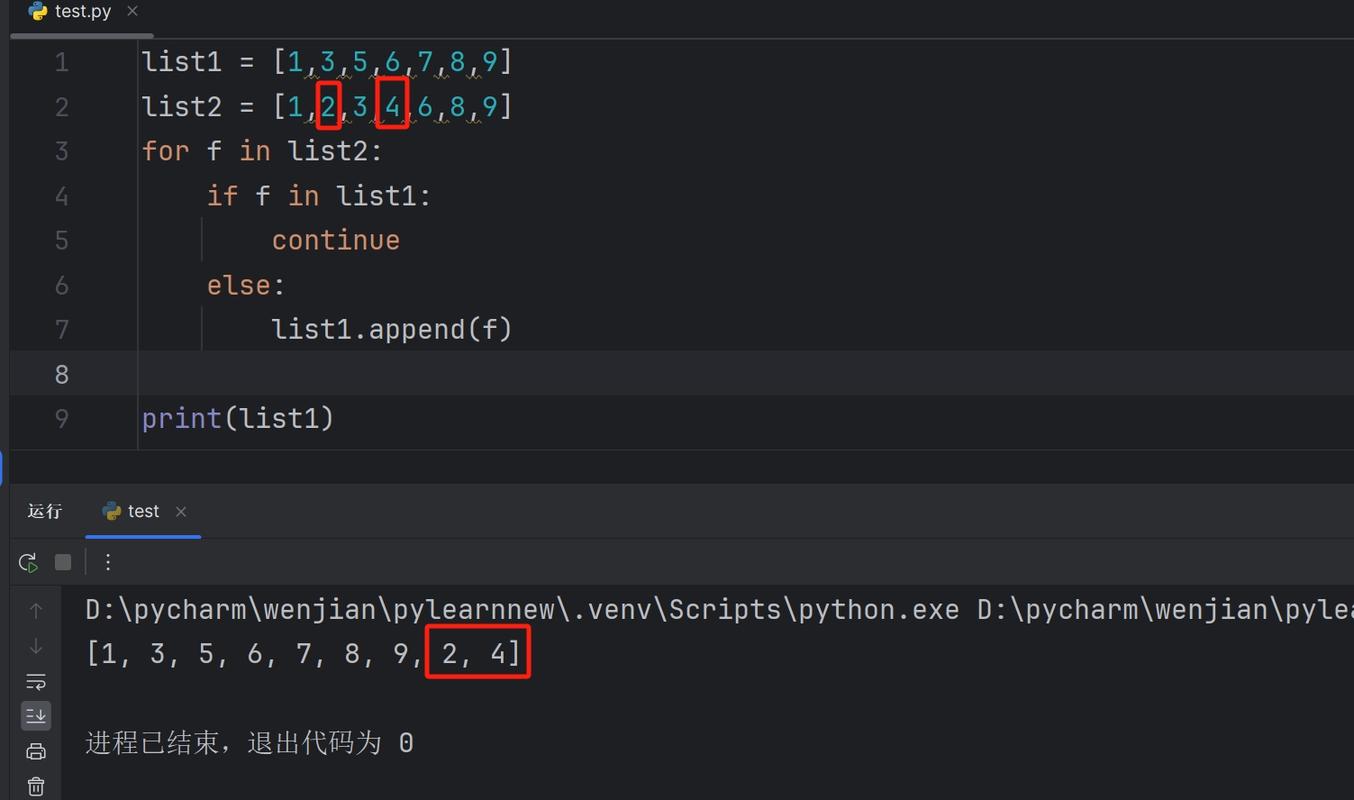Toggle scroll to end in console
This screenshot has width=1354, height=800.
[36, 715]
